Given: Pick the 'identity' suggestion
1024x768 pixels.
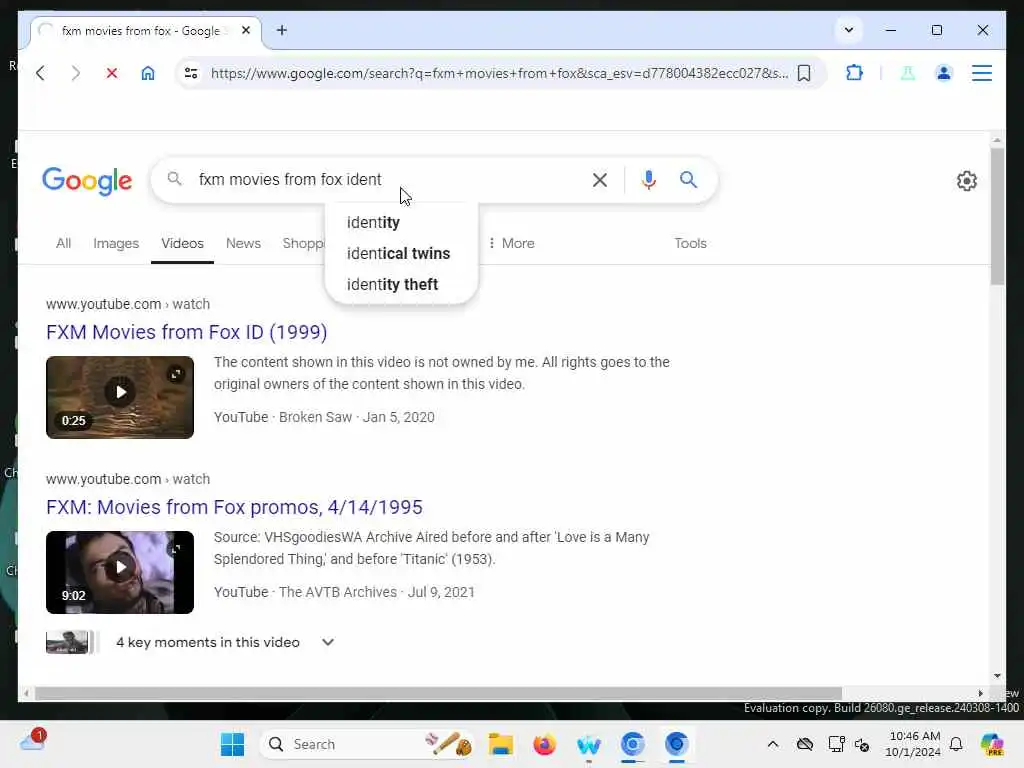Looking at the screenshot, I should [x=373, y=223].
